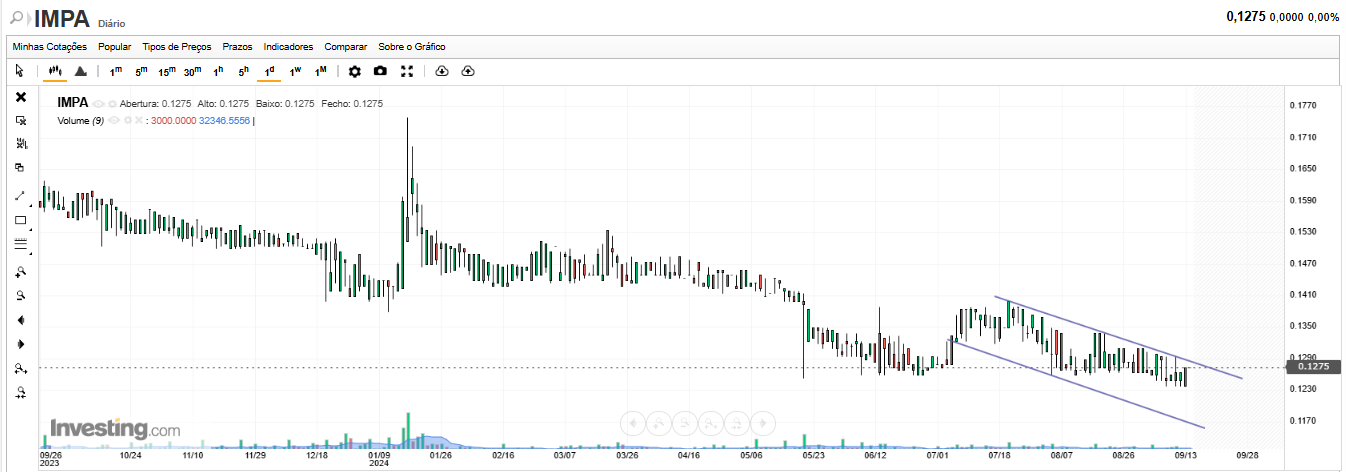Open Volume indicator settings gear
The height and width of the screenshot is (472, 1346).
click(127, 121)
